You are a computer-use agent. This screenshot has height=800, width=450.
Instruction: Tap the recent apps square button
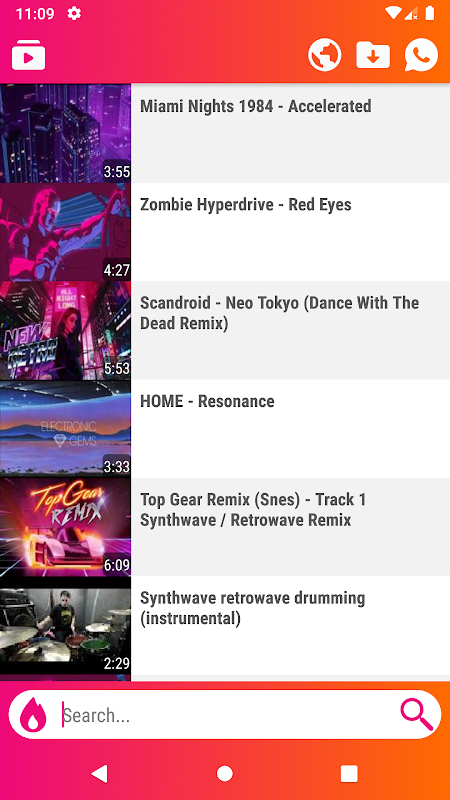pyautogui.click(x=349, y=773)
